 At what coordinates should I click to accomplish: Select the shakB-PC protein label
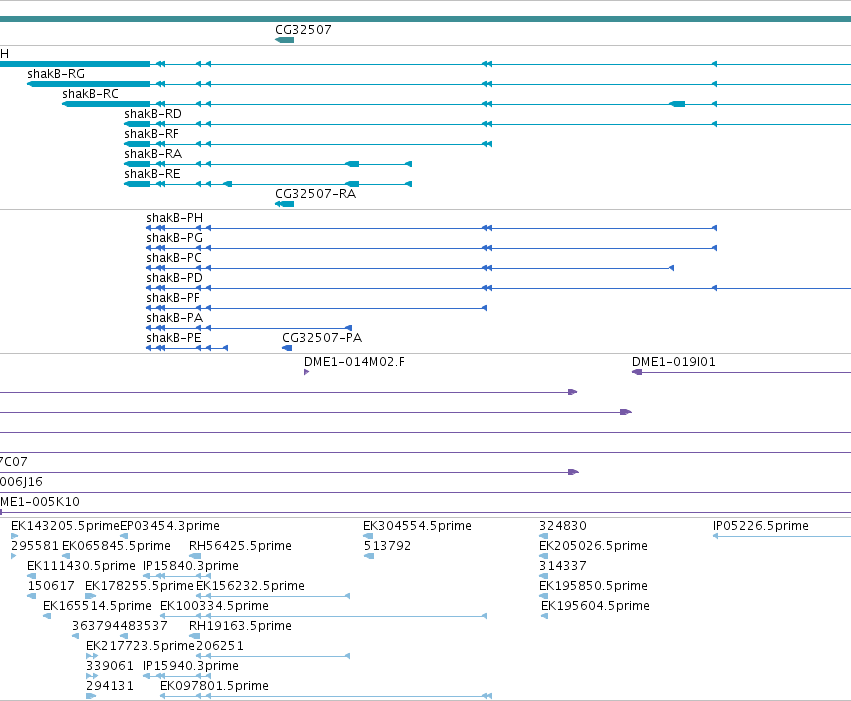click(174, 258)
